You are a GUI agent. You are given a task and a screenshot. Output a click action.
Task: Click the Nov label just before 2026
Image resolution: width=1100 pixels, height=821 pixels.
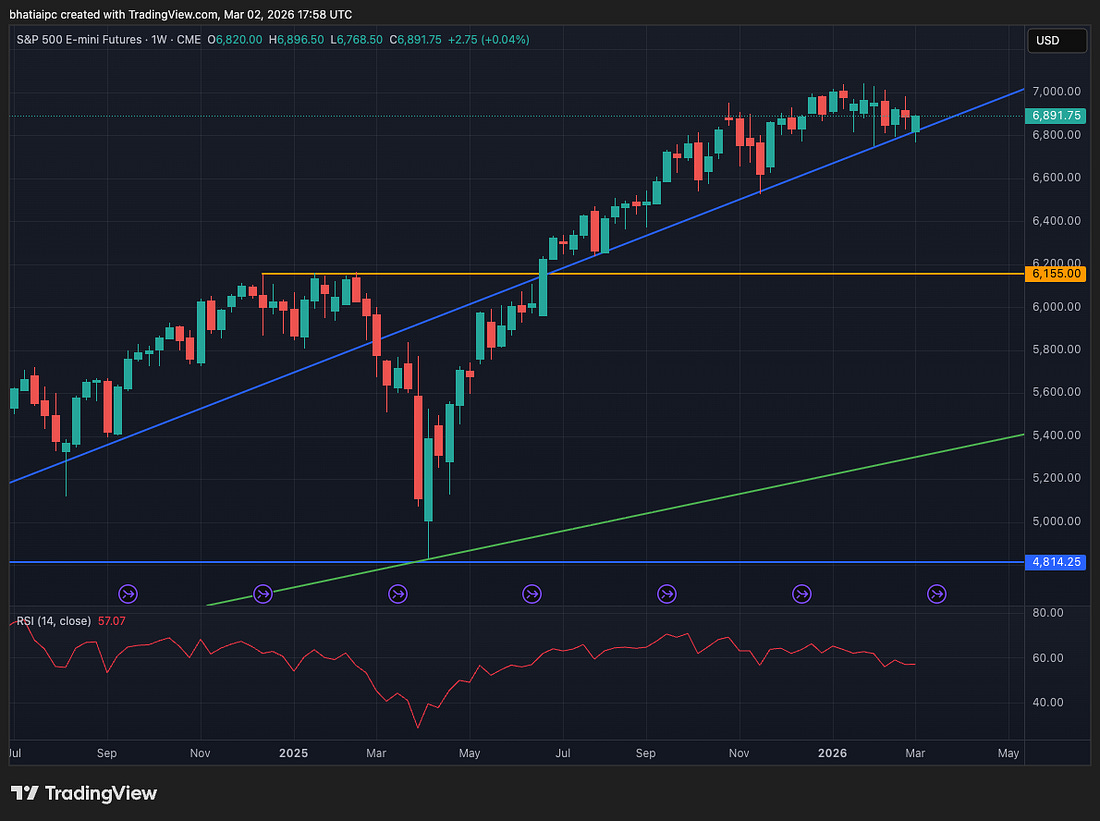pyautogui.click(x=739, y=753)
